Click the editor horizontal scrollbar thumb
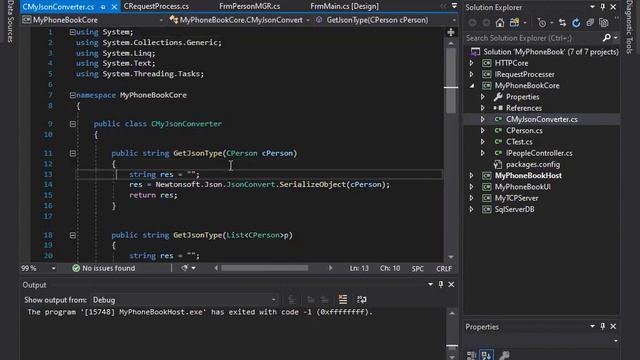The width and height of the screenshot is (640, 360). (264, 268)
